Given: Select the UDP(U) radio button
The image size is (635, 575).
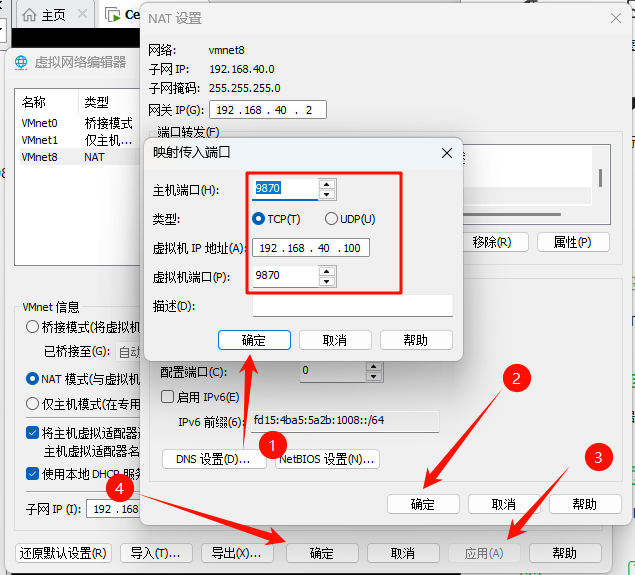Looking at the screenshot, I should click(x=331, y=219).
